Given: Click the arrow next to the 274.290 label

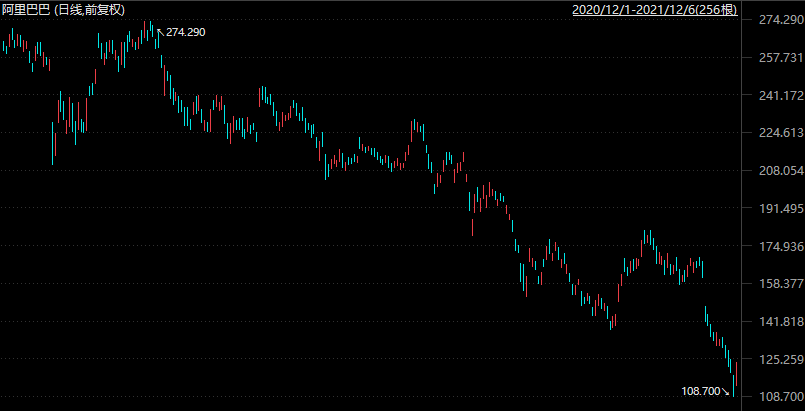Looking at the screenshot, I should click(160, 30).
